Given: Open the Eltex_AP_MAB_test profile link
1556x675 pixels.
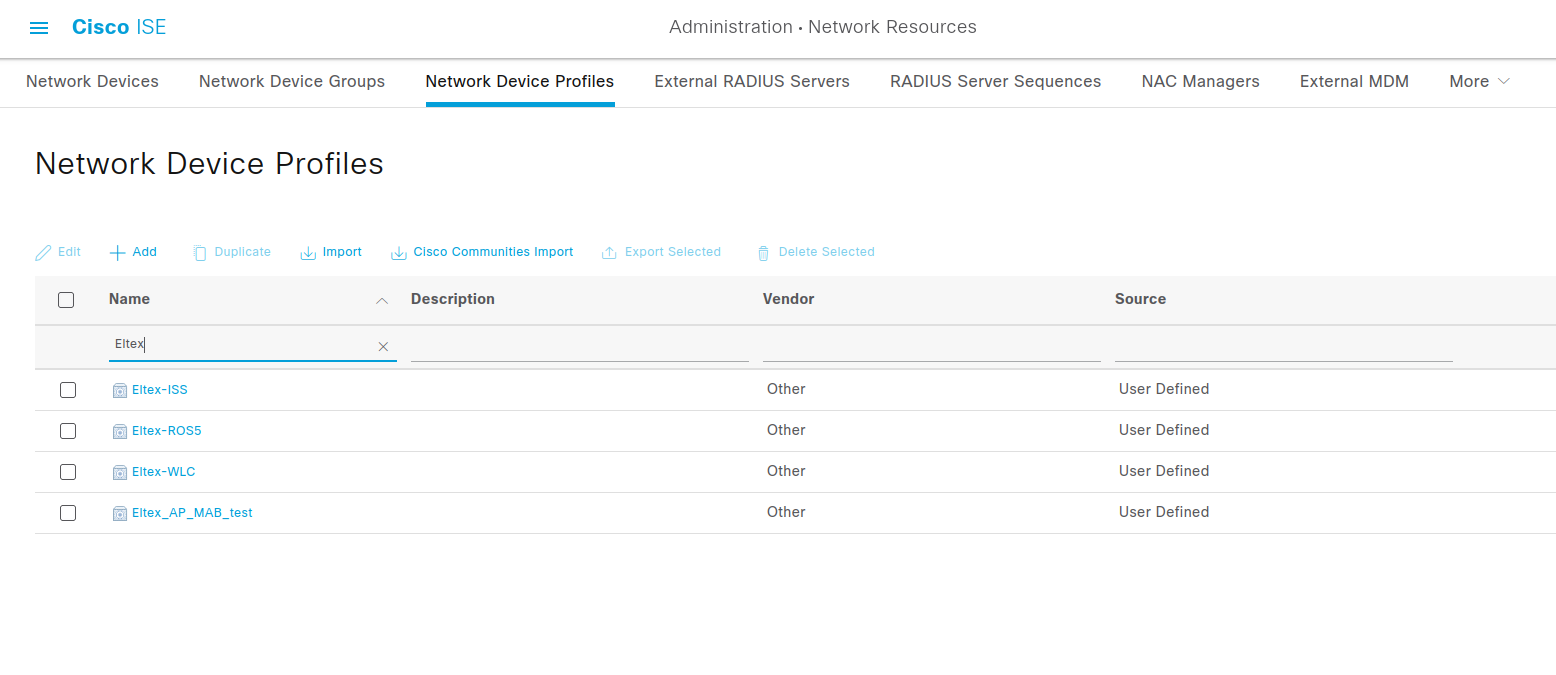Looking at the screenshot, I should coord(192,513).
